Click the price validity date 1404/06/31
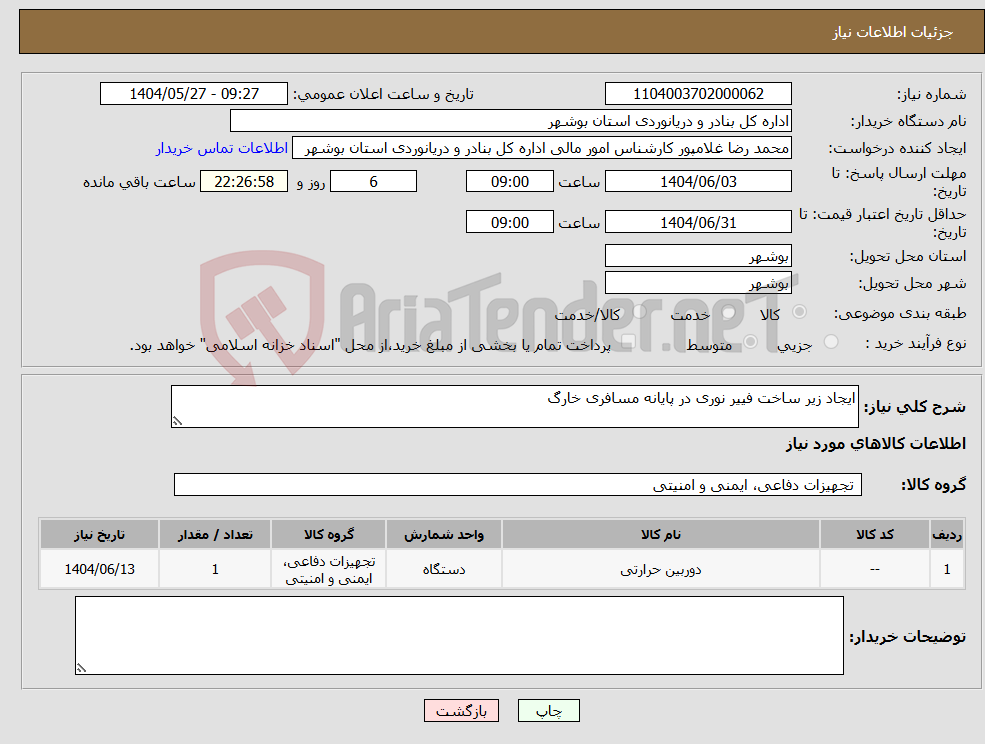 [x=698, y=221]
